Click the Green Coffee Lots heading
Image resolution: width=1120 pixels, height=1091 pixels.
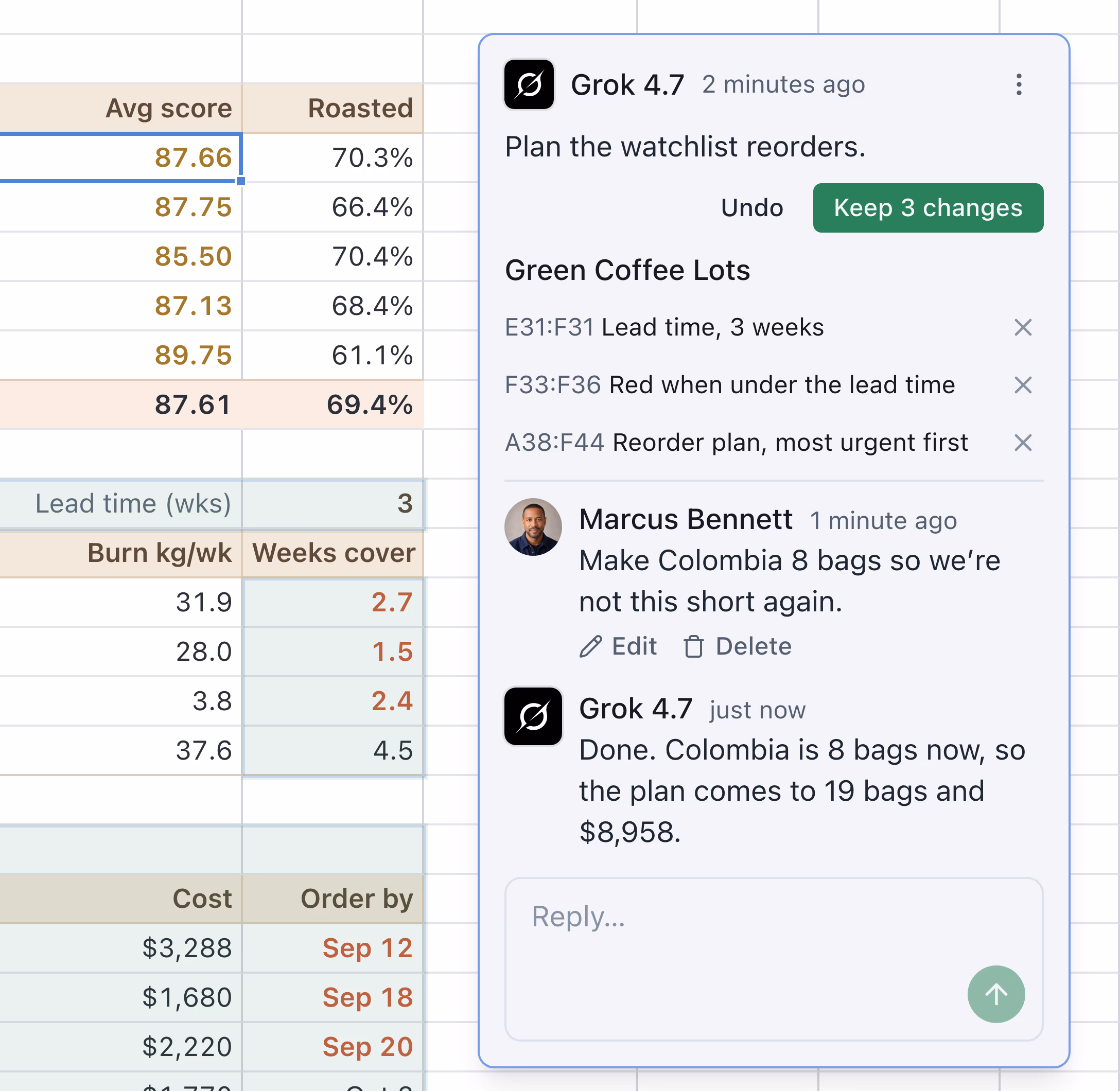[x=627, y=270]
